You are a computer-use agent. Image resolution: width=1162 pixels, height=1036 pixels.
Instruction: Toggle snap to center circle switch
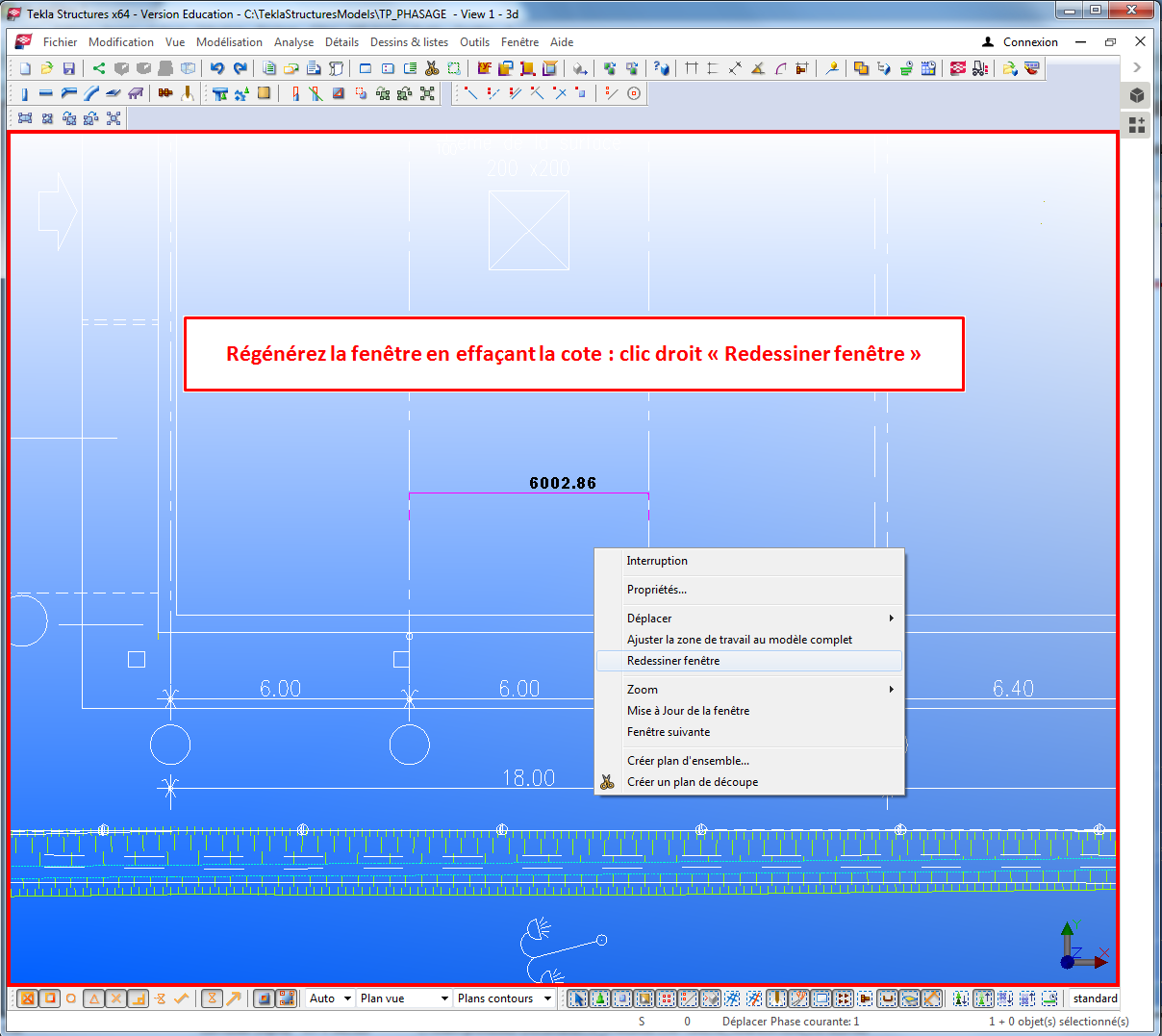pos(71,998)
